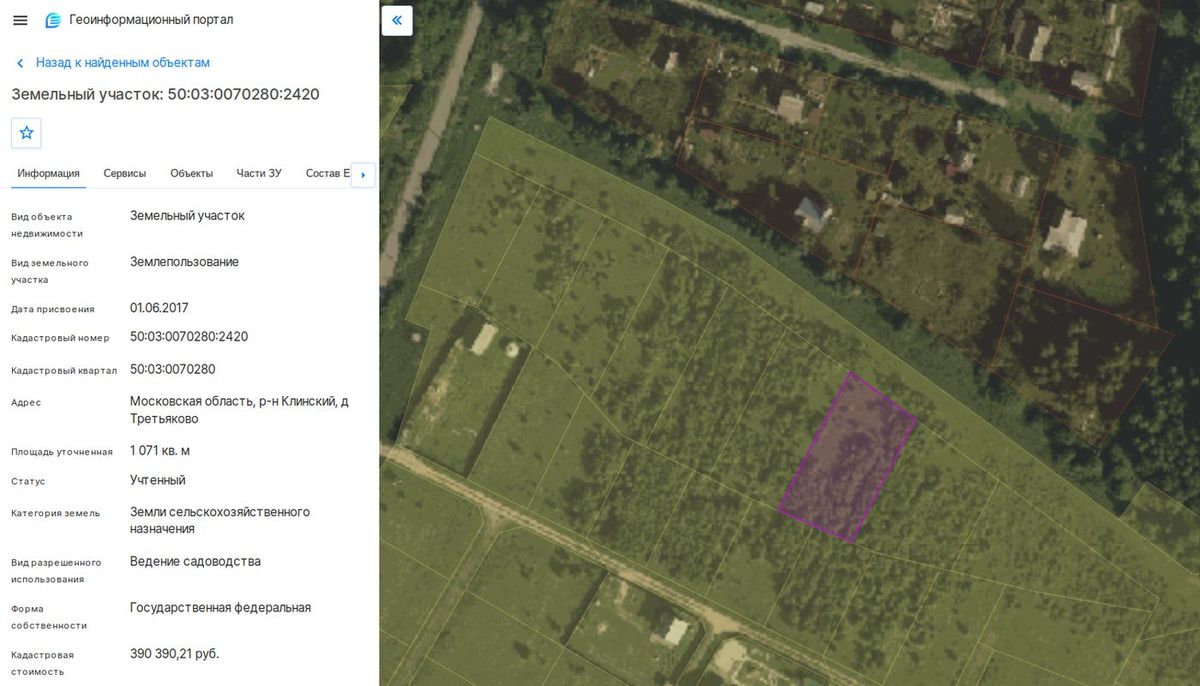Click the Дата присвоения label

(53, 309)
